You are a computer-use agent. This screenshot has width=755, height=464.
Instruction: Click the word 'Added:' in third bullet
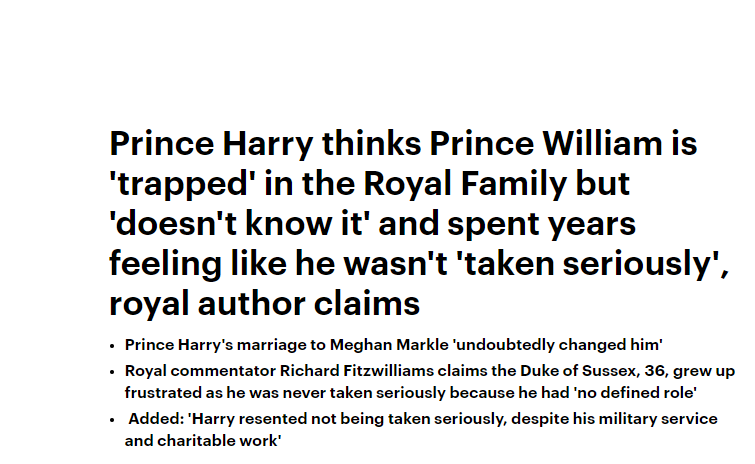coord(156,419)
